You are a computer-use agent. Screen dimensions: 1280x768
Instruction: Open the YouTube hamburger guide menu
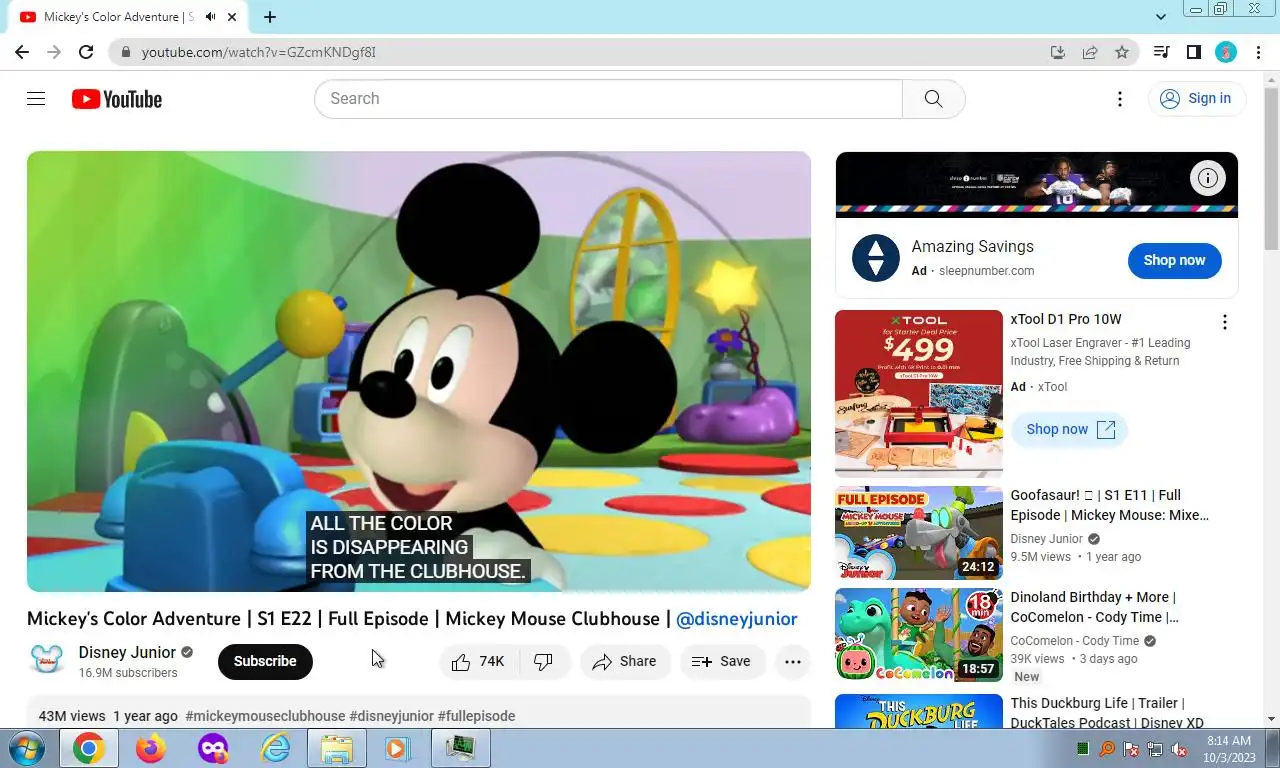point(36,98)
